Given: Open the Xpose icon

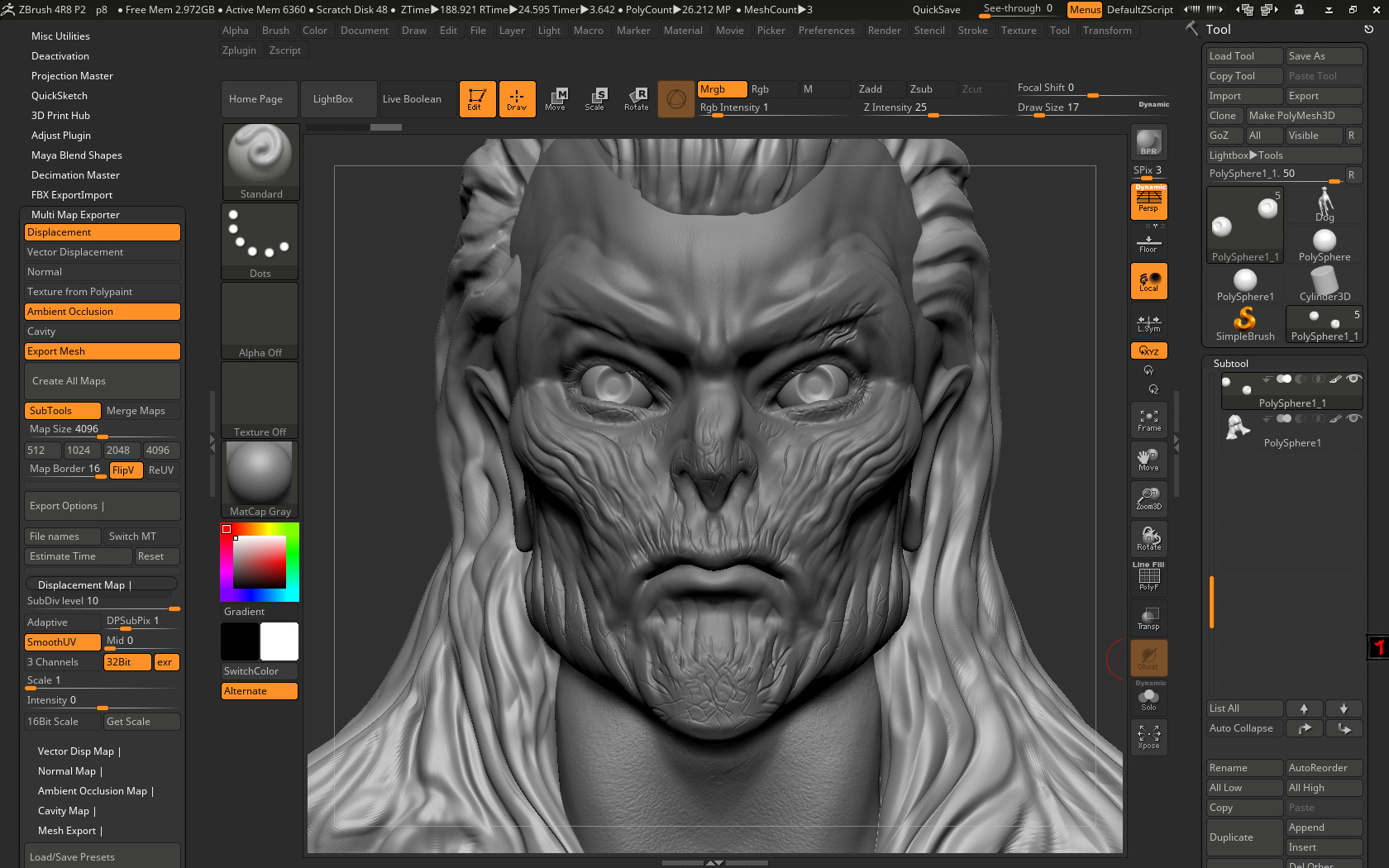Looking at the screenshot, I should point(1148,737).
